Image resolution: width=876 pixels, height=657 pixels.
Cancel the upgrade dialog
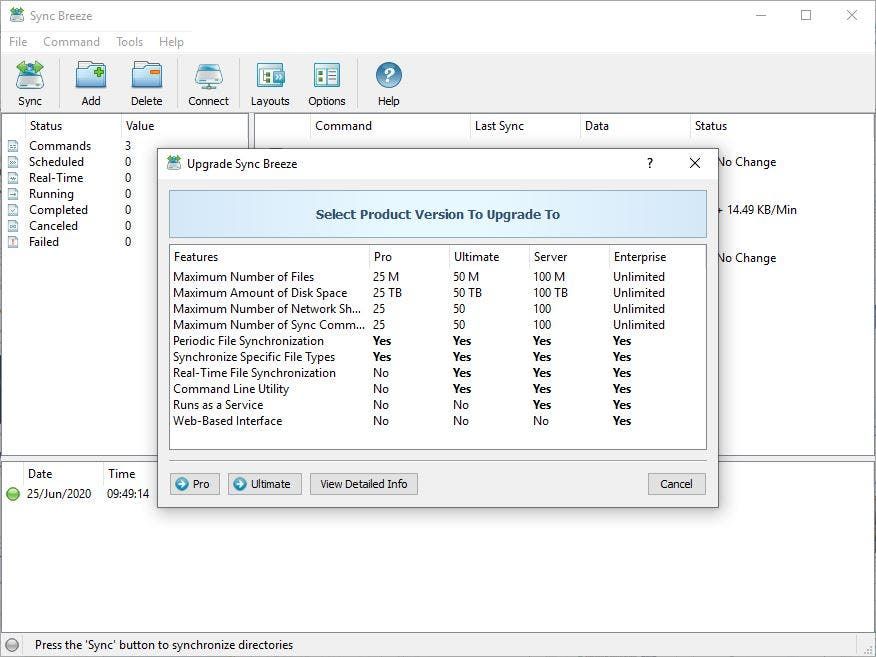677,484
